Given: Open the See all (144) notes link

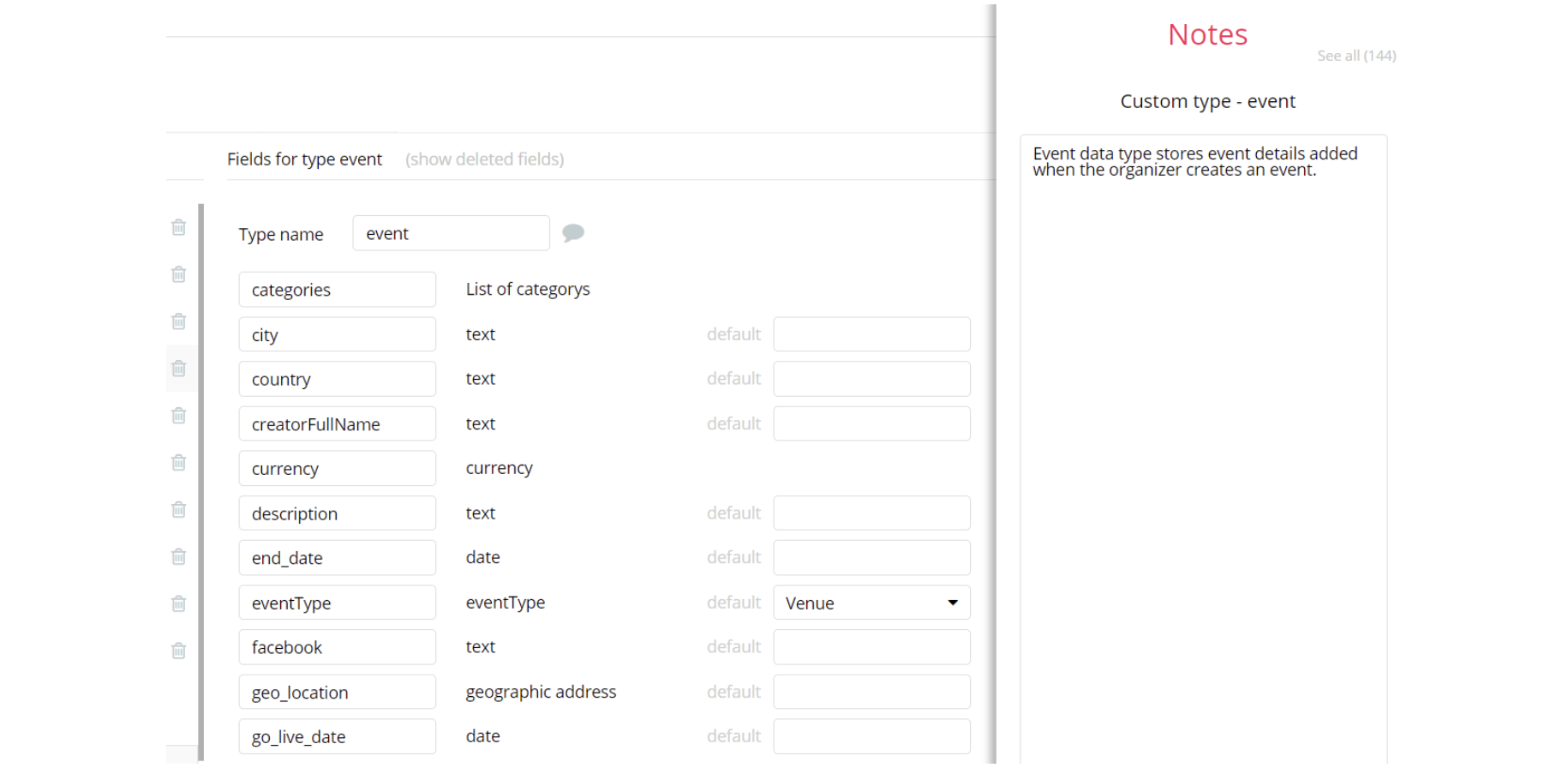Looking at the screenshot, I should click(1356, 56).
